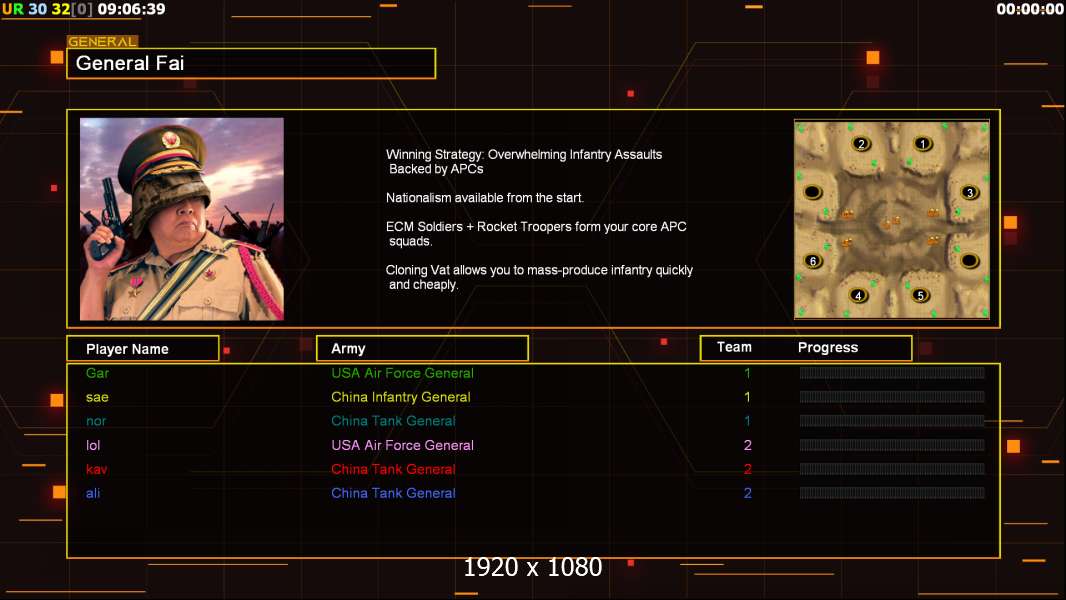This screenshot has width=1066, height=600.
Task: Click the UR 30 32 counter overlay
Action: click(47, 9)
